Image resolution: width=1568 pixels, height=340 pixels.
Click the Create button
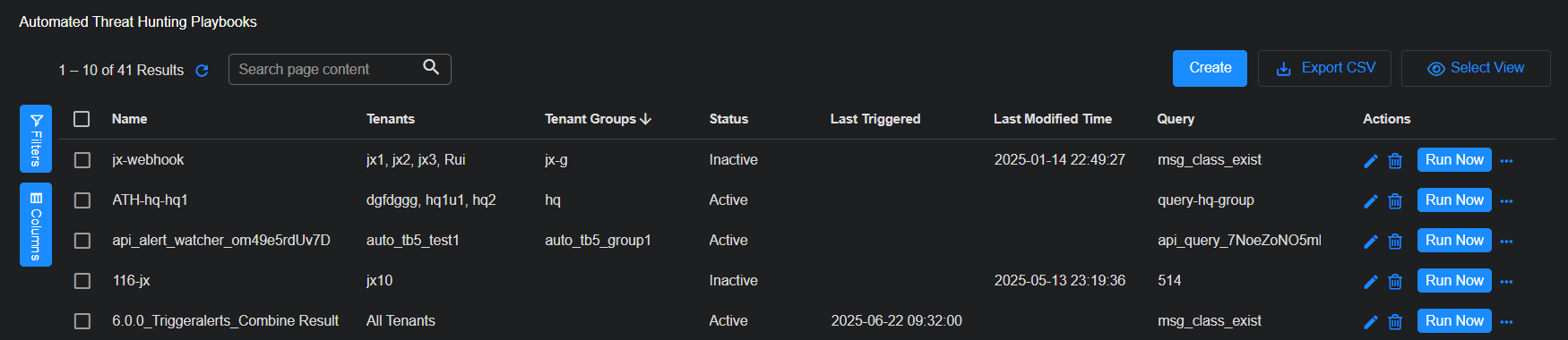1210,68
